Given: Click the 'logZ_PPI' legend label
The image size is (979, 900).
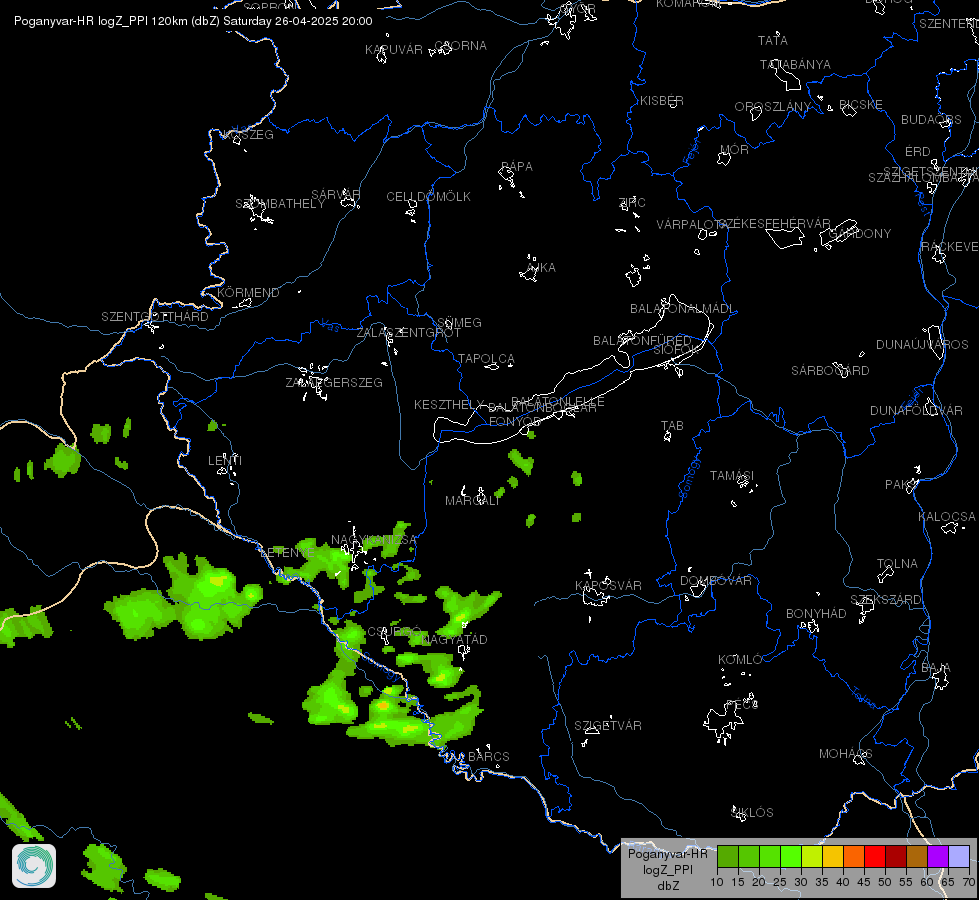Looking at the screenshot, I should tap(667, 869).
